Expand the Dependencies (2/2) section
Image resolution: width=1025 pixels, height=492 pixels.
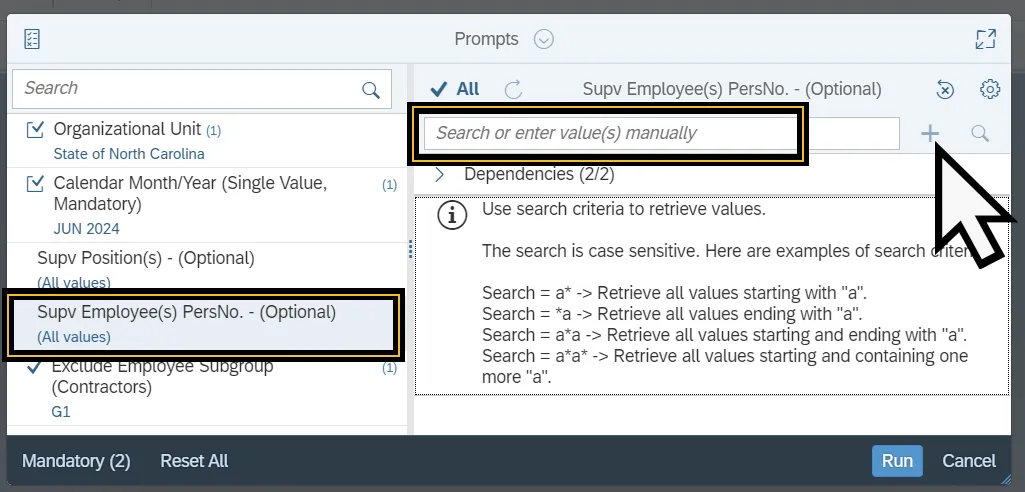click(439, 175)
